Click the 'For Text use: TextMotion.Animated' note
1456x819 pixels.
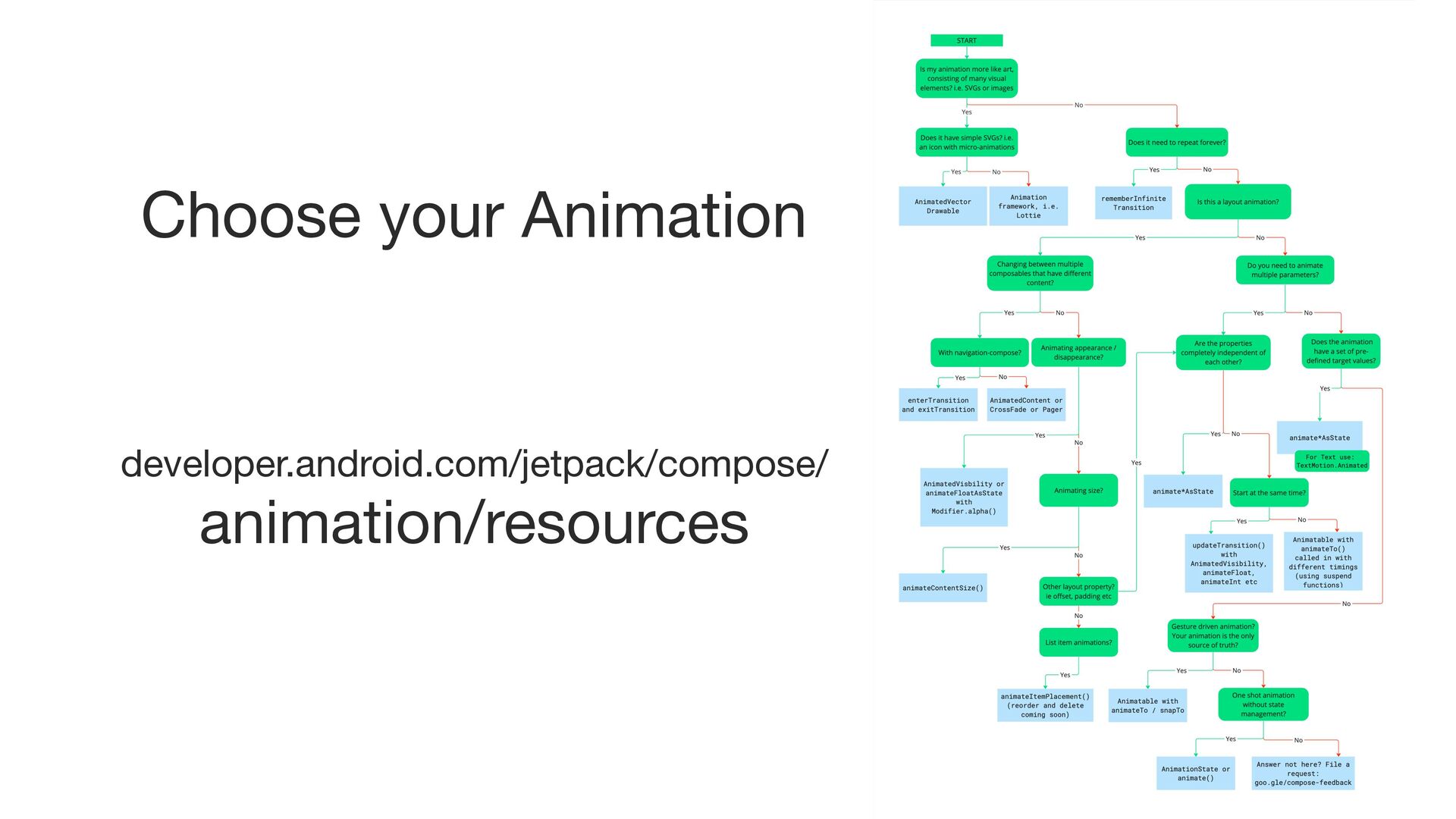tap(1332, 461)
